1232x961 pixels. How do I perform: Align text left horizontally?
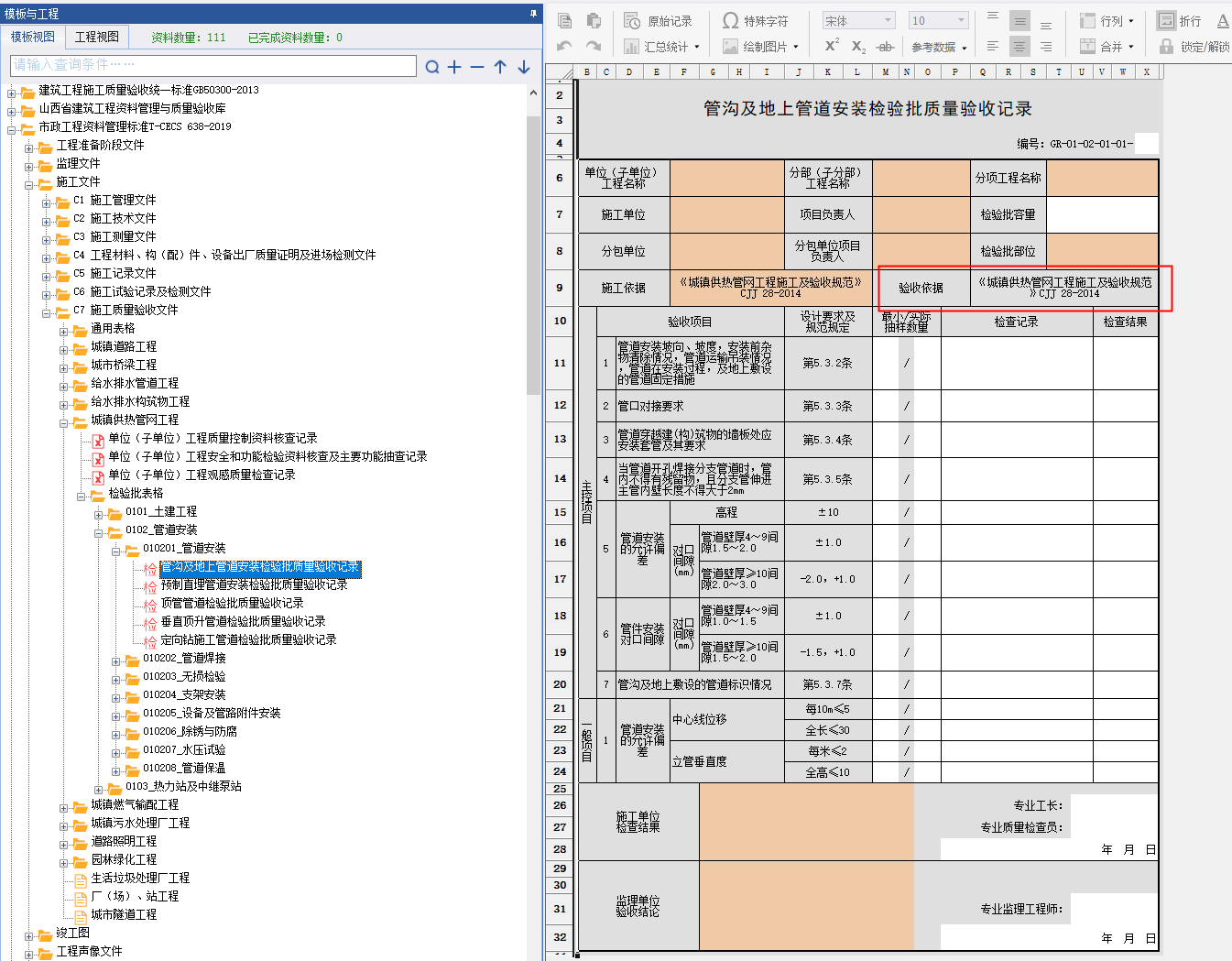(993, 46)
